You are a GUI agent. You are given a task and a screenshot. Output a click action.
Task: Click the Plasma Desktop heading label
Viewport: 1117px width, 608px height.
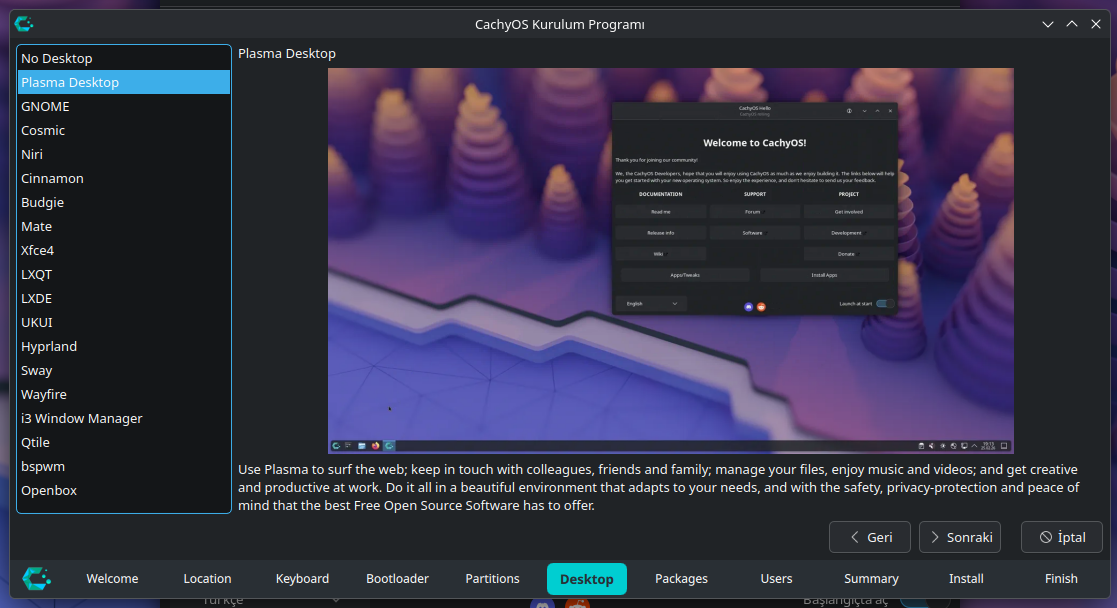pos(286,53)
